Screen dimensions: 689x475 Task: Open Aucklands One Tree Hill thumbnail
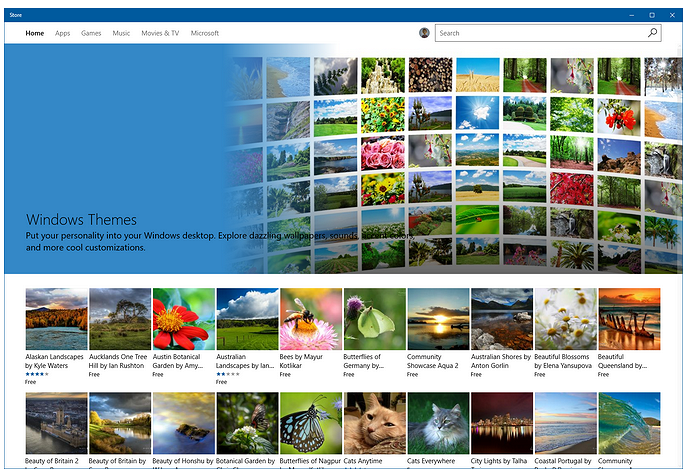(x=120, y=319)
